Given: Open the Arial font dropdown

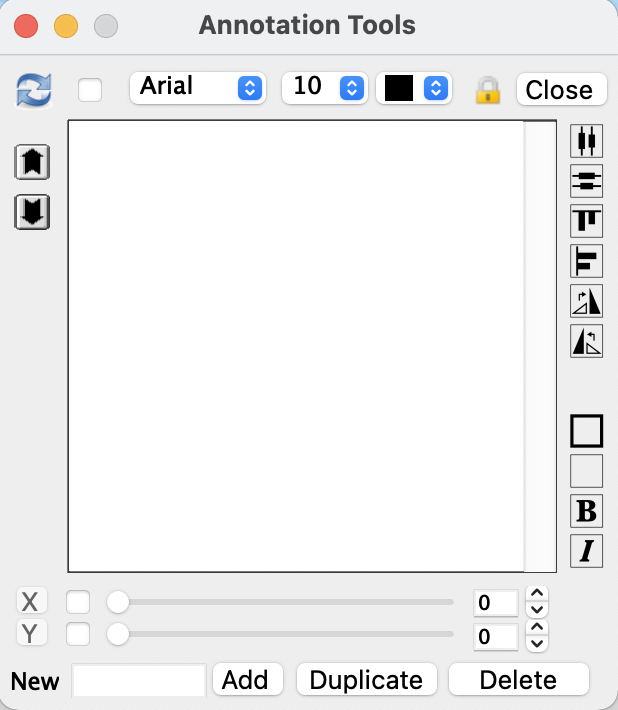Looking at the screenshot, I should [198, 88].
